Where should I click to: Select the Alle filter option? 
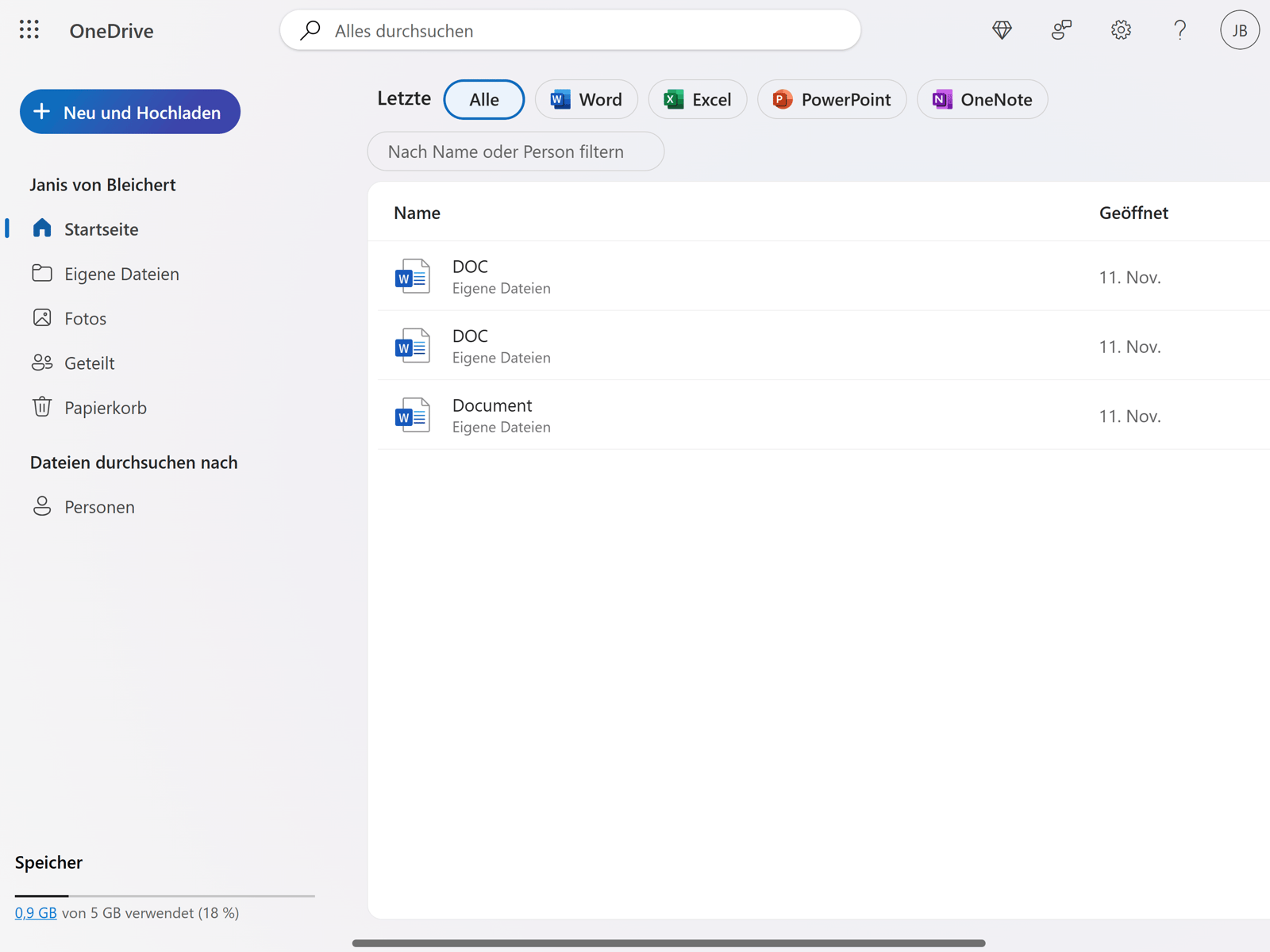[x=483, y=99]
